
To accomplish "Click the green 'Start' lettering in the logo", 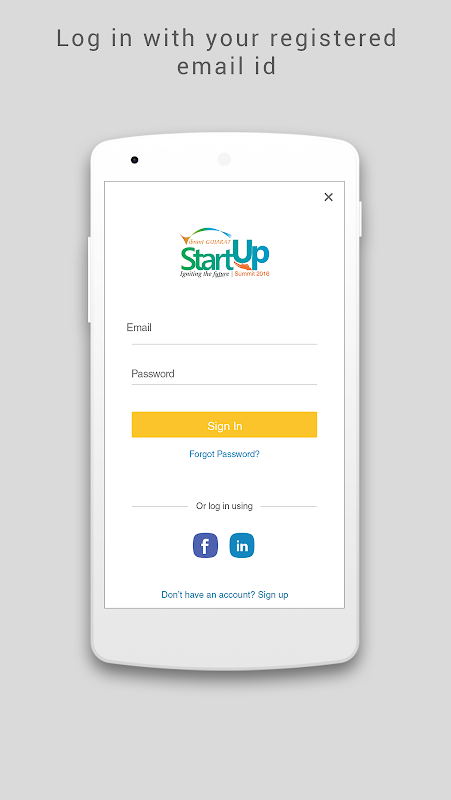I will tap(206, 259).
